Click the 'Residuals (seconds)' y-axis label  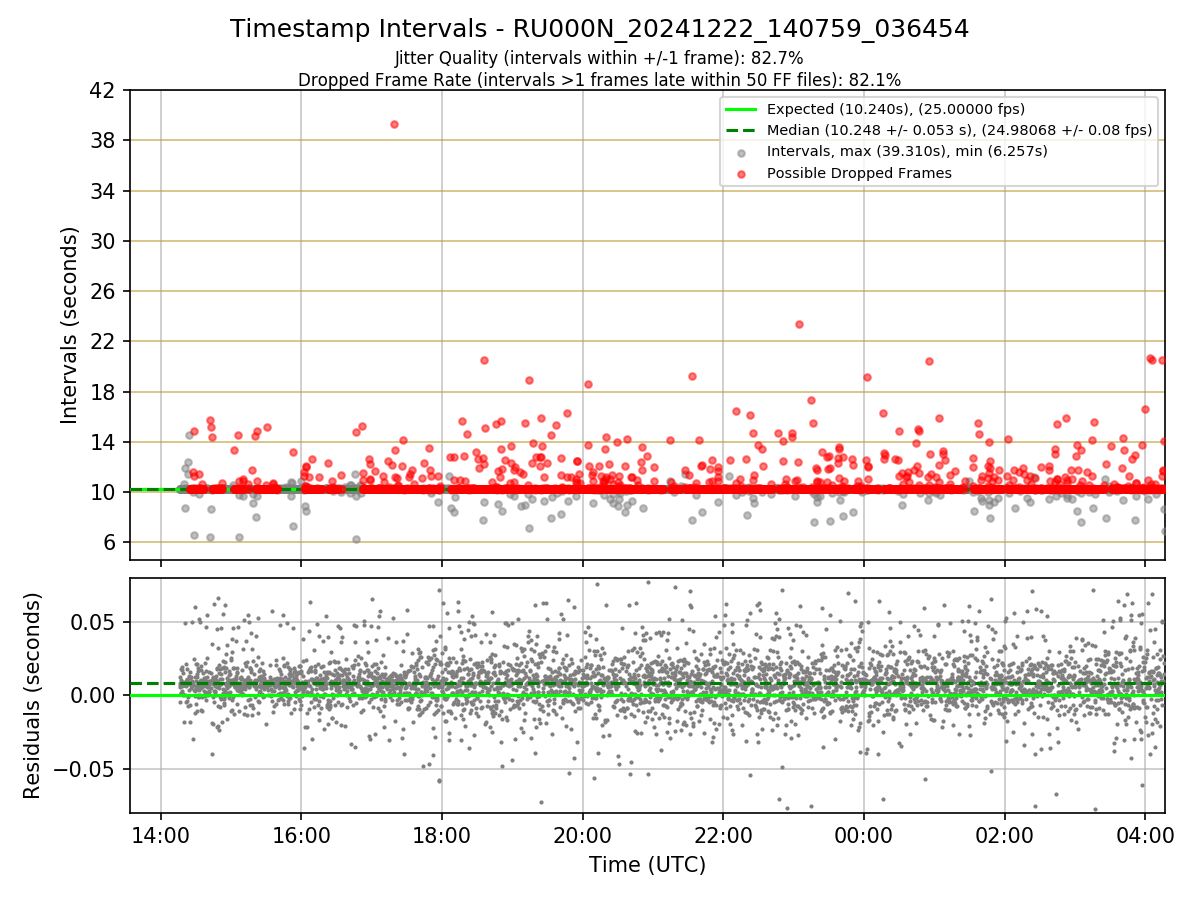(33, 695)
